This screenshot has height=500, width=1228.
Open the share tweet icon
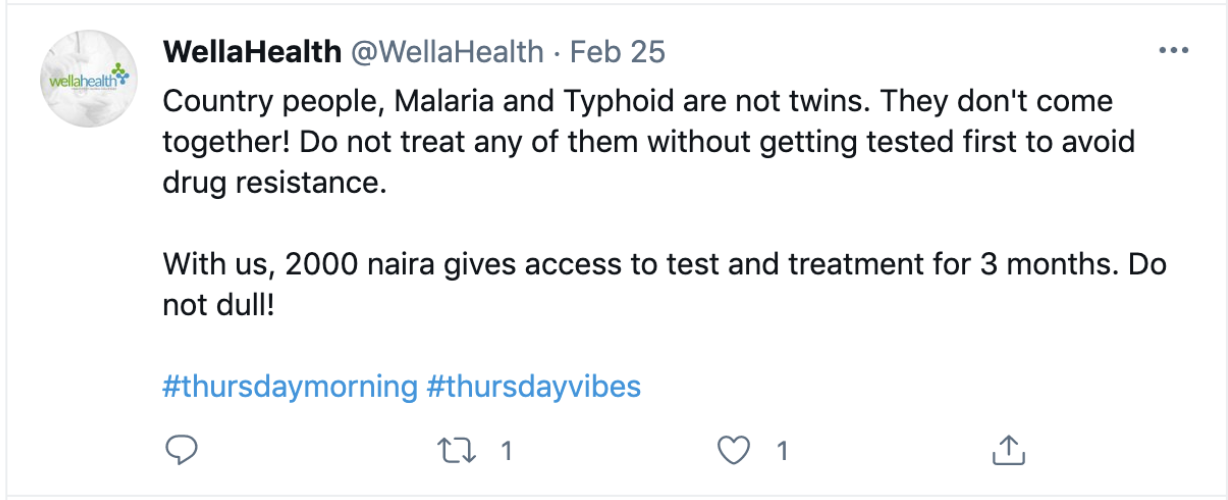pyautogui.click(x=1010, y=450)
